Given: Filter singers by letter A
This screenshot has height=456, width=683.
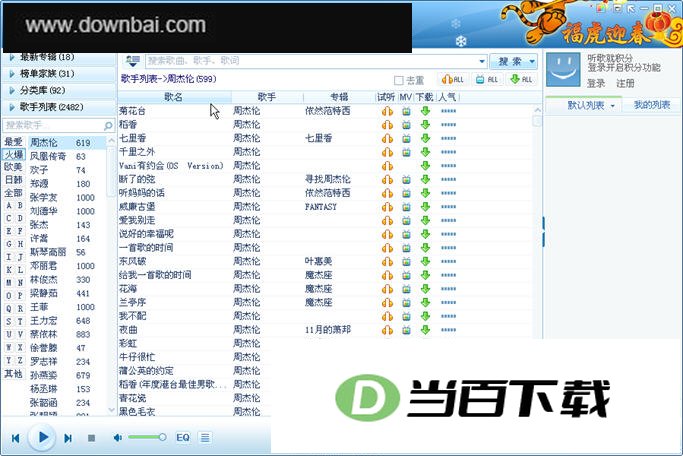Looking at the screenshot, I should [x=9, y=205].
